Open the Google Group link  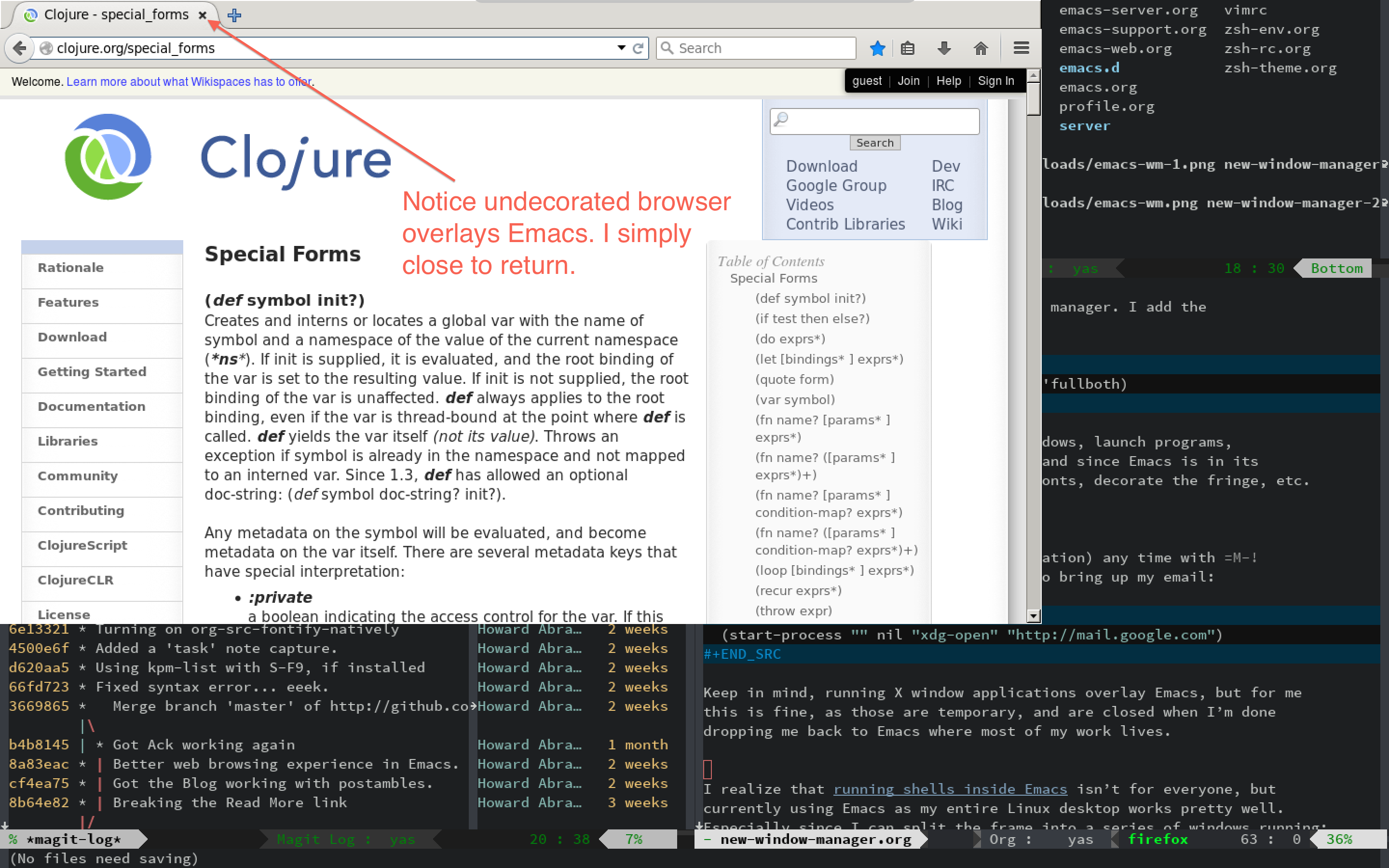pos(836,186)
